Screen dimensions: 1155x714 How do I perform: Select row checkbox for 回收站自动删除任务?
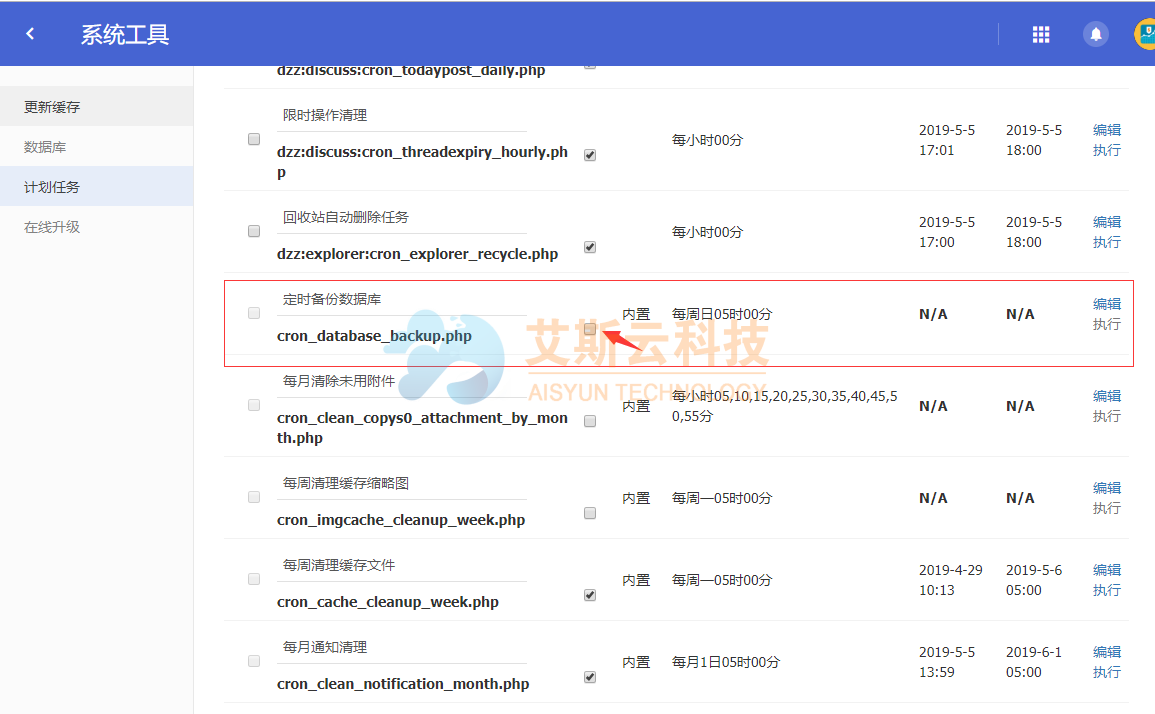coord(254,231)
